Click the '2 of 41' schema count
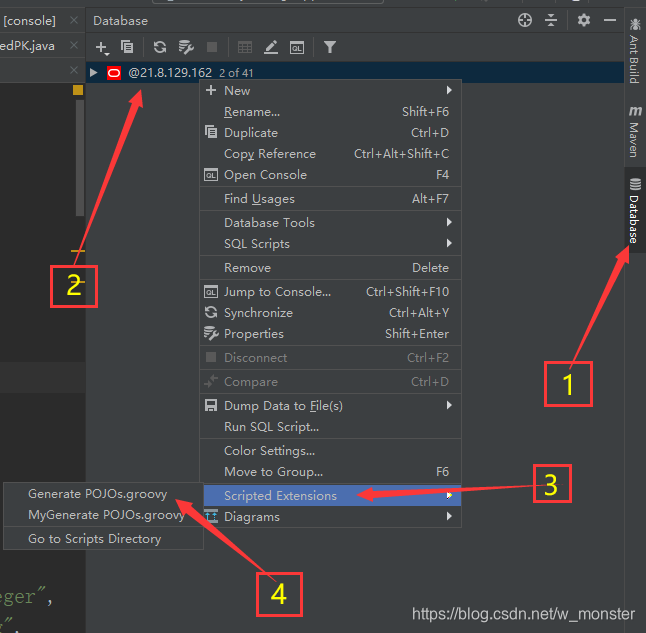 236,73
